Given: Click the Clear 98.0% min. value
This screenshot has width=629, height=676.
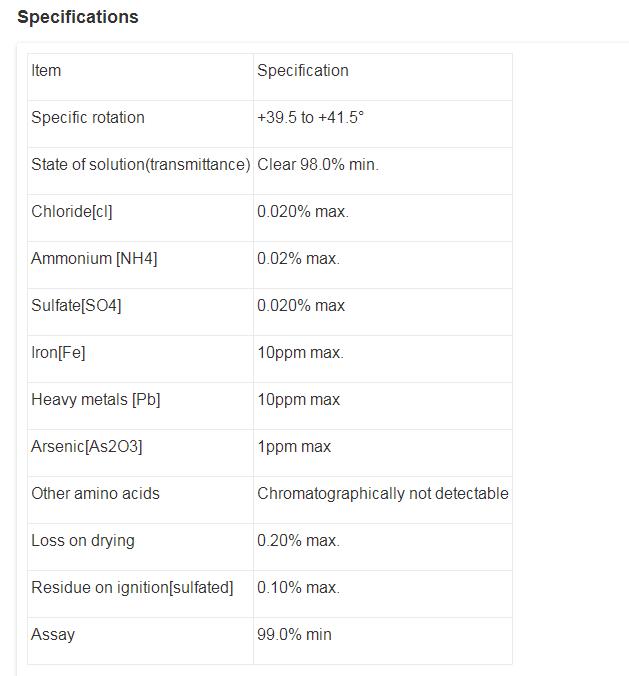Looking at the screenshot, I should tap(318, 165).
